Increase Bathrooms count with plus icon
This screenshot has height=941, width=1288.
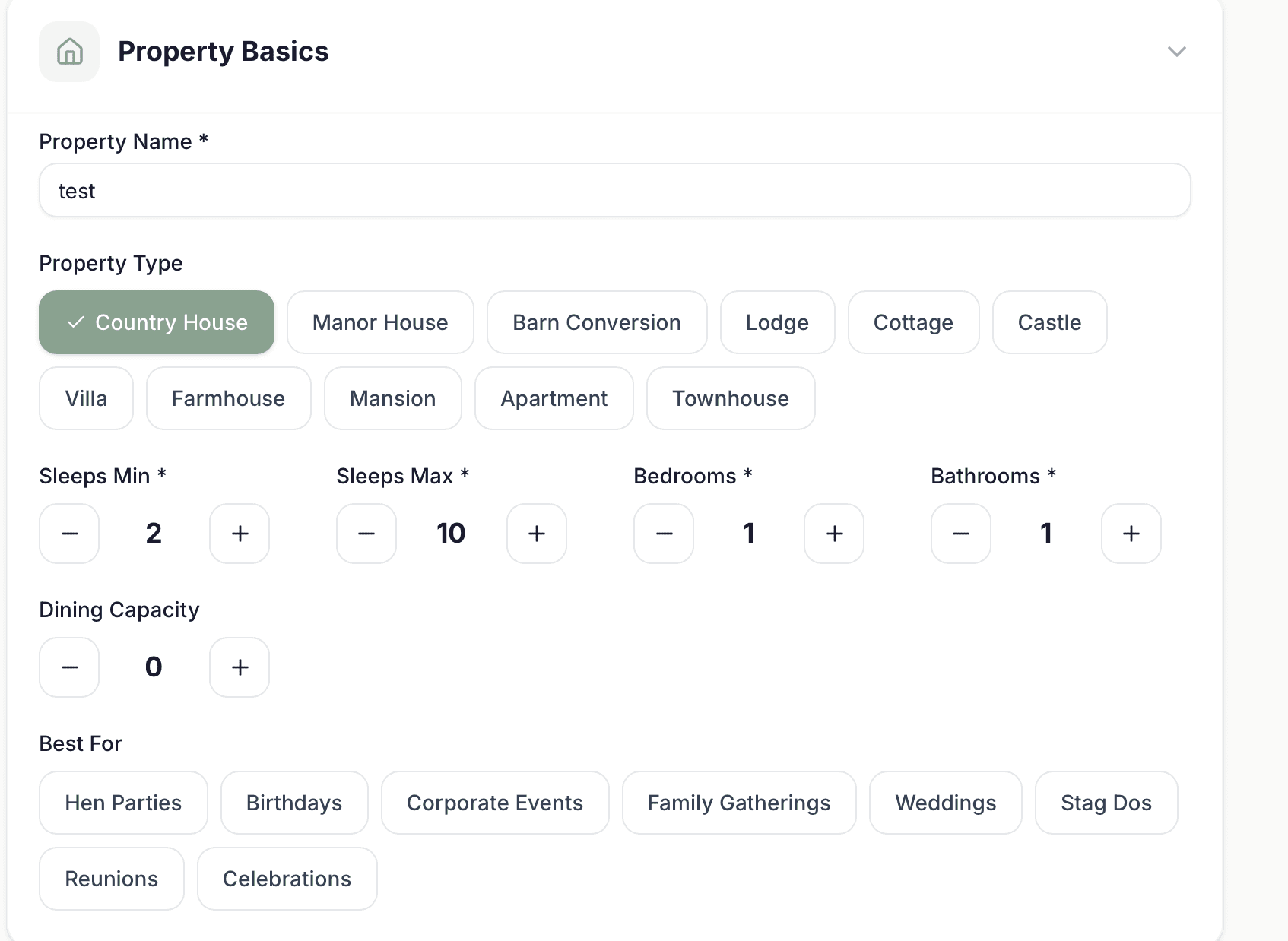click(x=1131, y=534)
